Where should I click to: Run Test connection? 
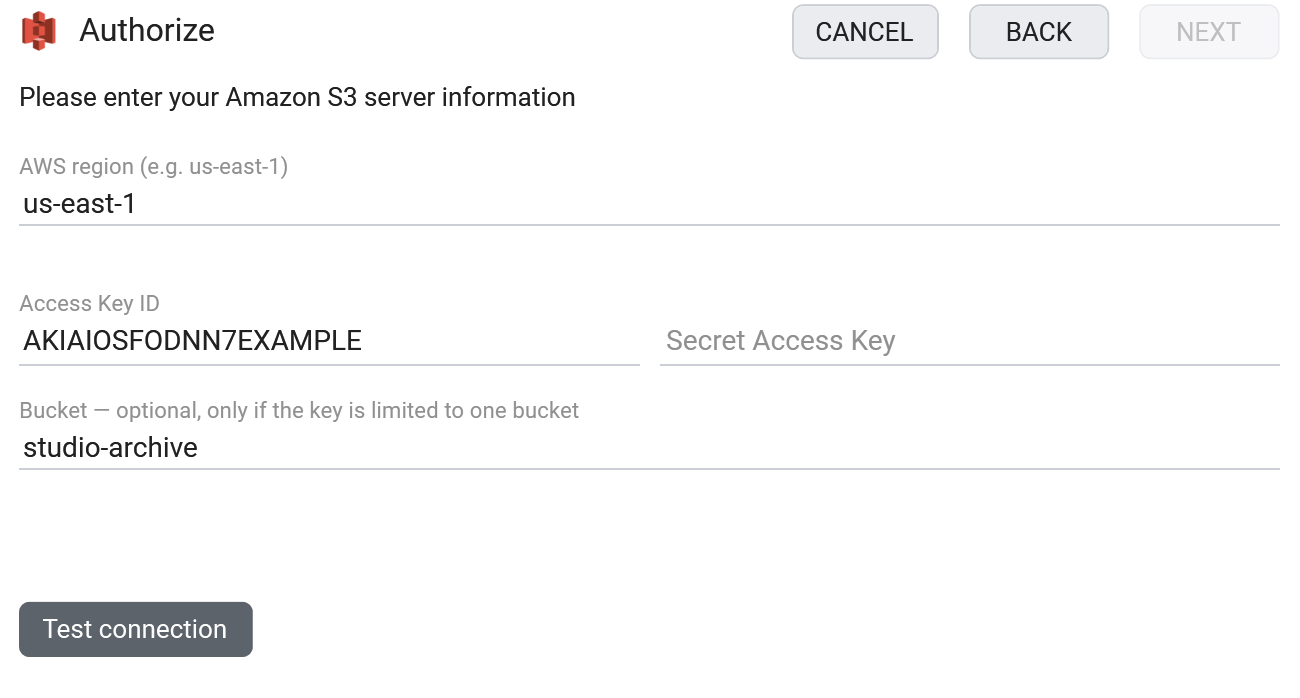[x=136, y=629]
